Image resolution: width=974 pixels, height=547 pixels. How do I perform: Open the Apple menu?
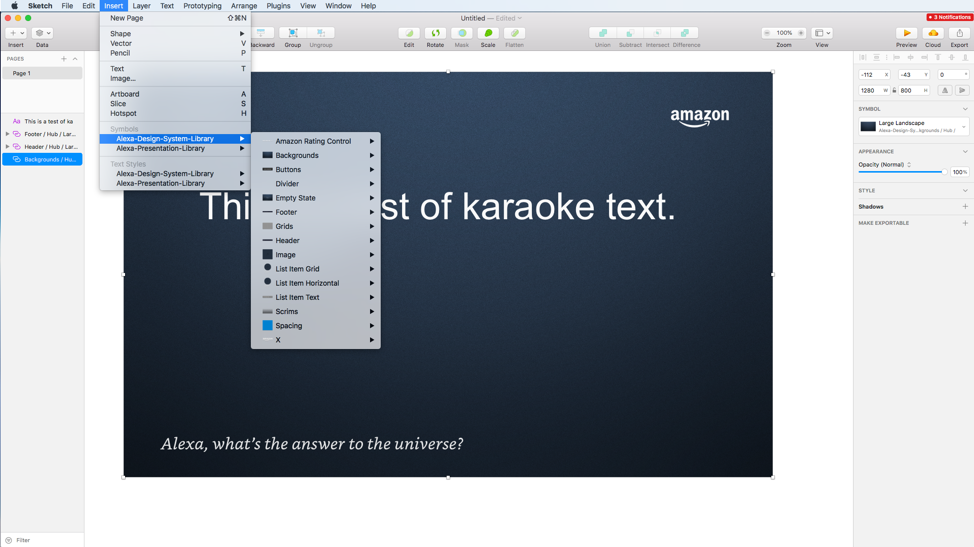pos(14,6)
